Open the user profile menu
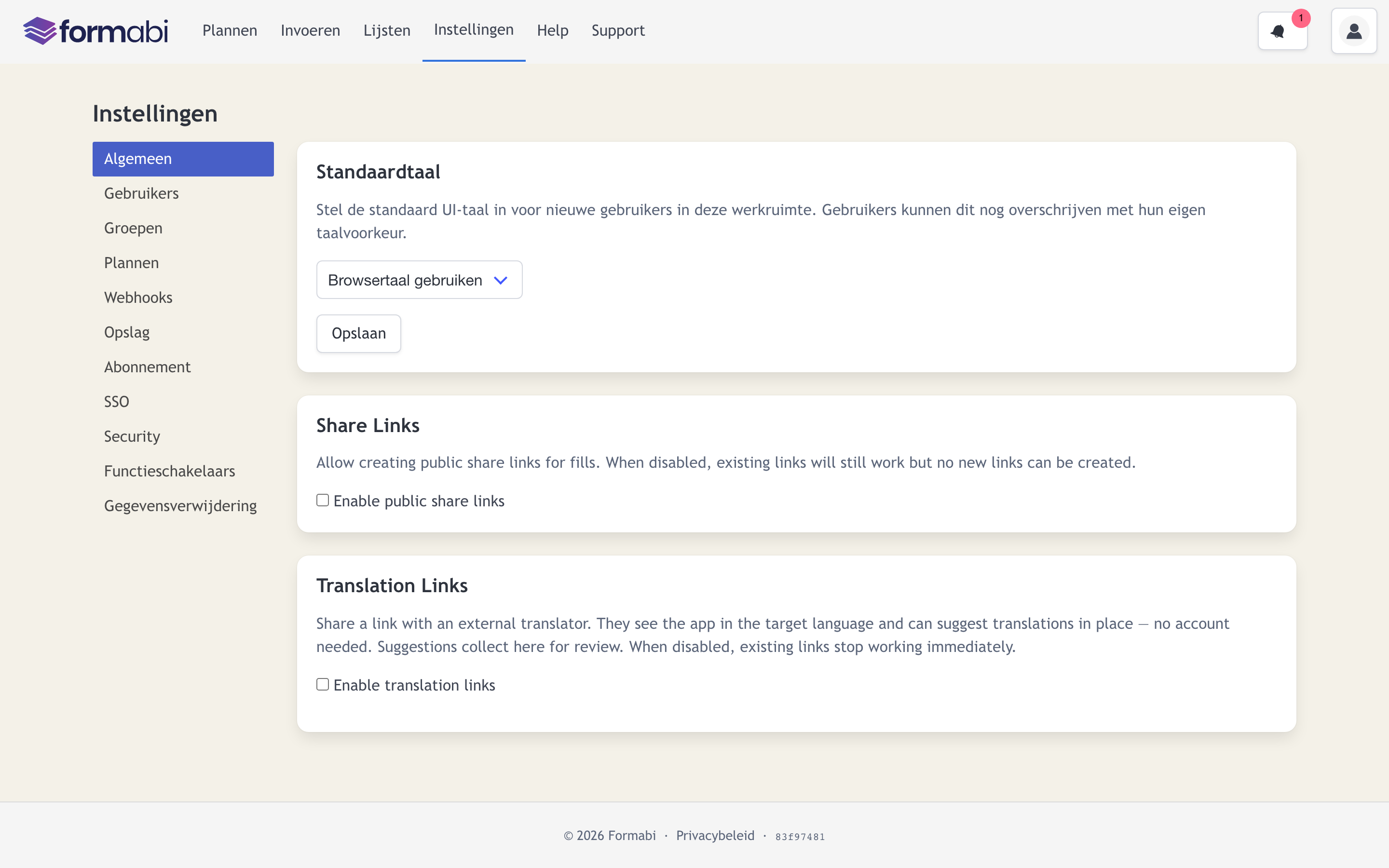The height and width of the screenshot is (868, 1389). point(1353,31)
